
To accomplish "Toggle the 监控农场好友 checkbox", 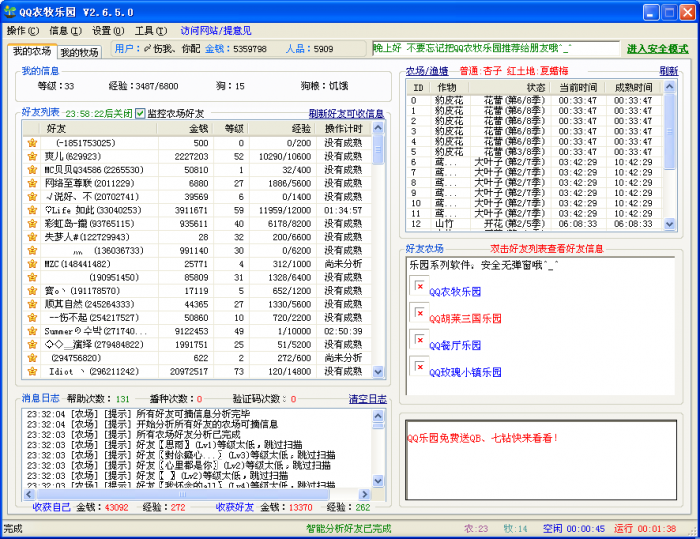I will coord(140,113).
